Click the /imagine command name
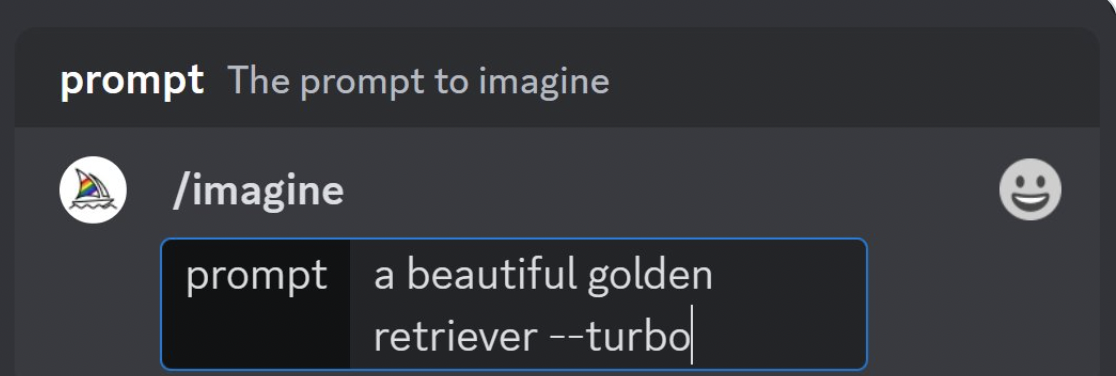1116x376 pixels. pos(258,191)
